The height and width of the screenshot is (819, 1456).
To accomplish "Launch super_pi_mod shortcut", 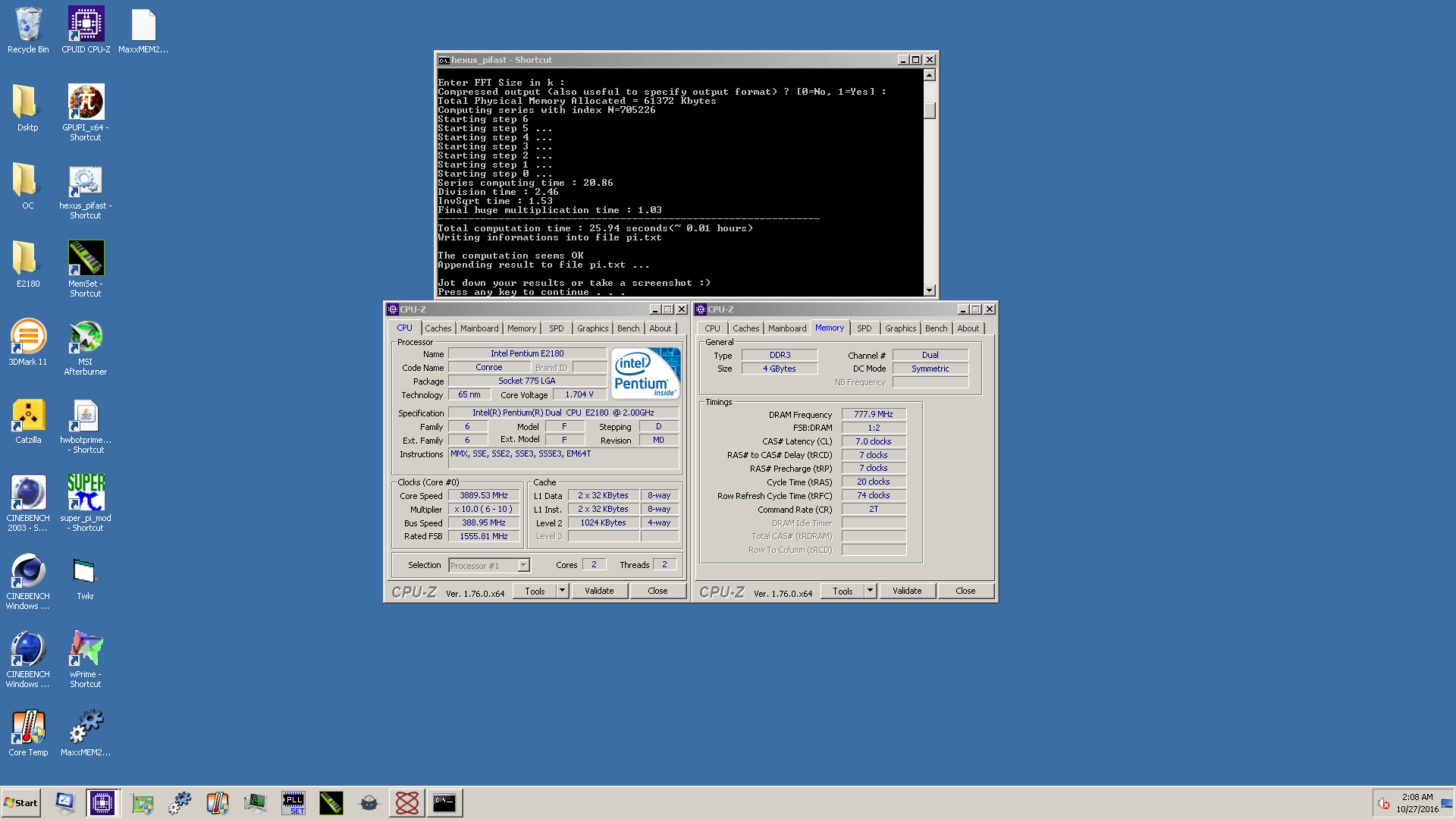I will (x=86, y=504).
